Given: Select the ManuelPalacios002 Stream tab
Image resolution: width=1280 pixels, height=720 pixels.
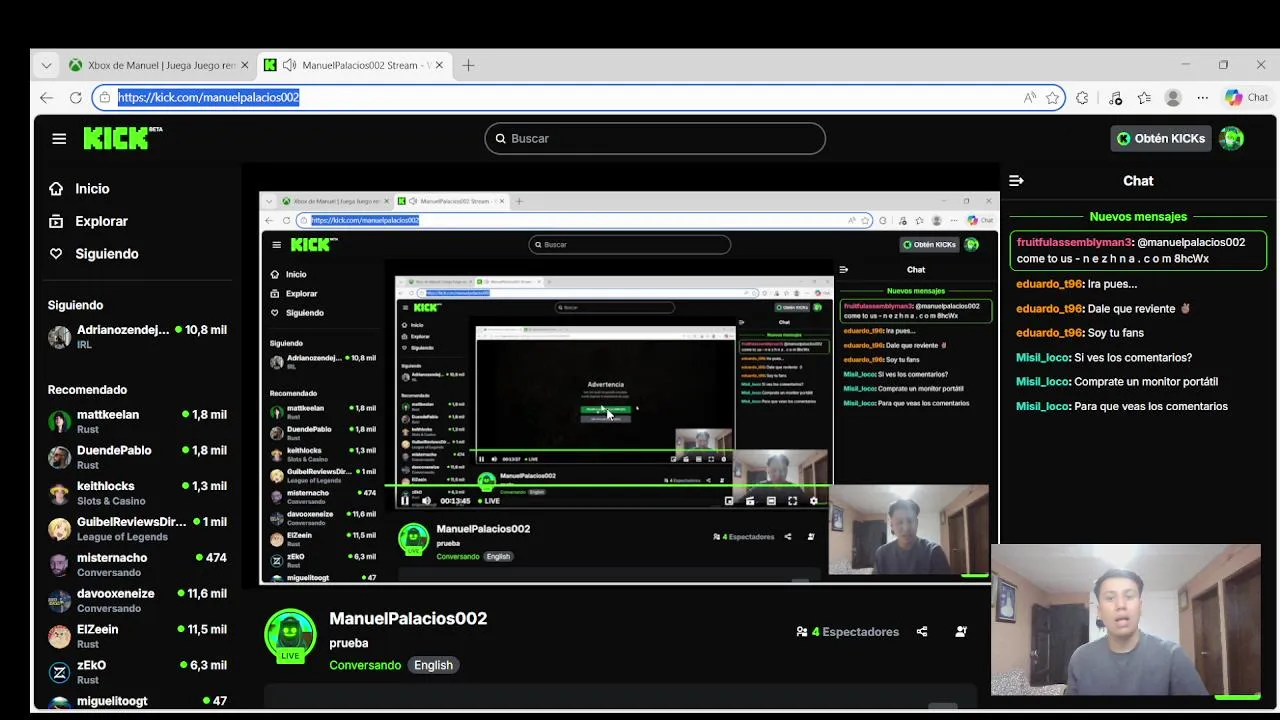Looking at the screenshot, I should coord(354,65).
